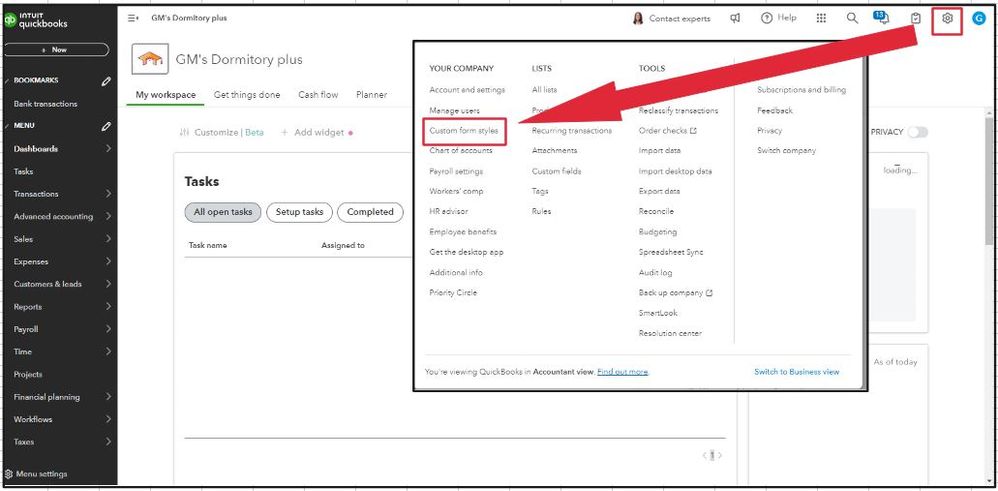
Task: Open Account and settings
Action: 467,90
